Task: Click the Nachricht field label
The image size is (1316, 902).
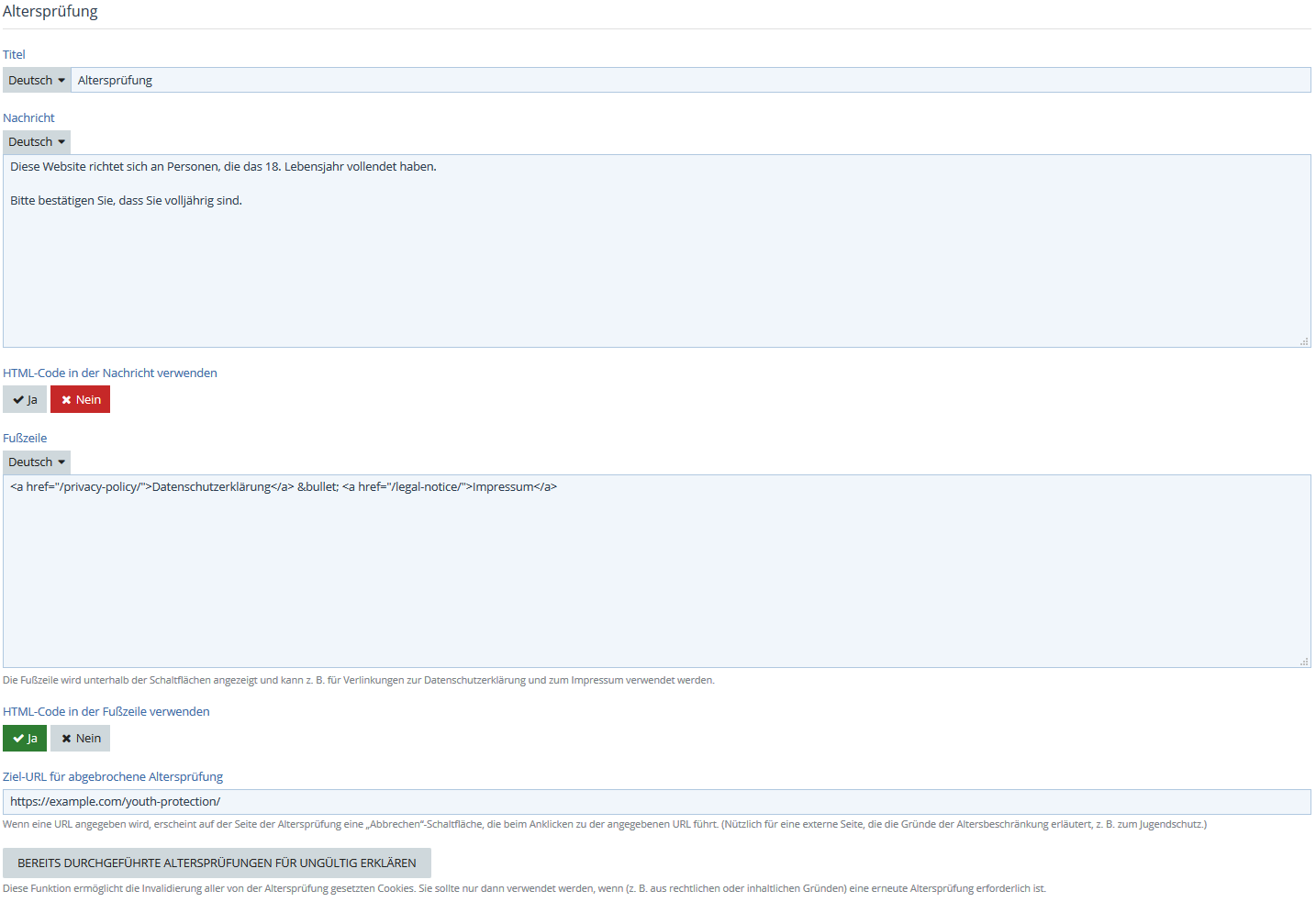Action: (x=28, y=118)
